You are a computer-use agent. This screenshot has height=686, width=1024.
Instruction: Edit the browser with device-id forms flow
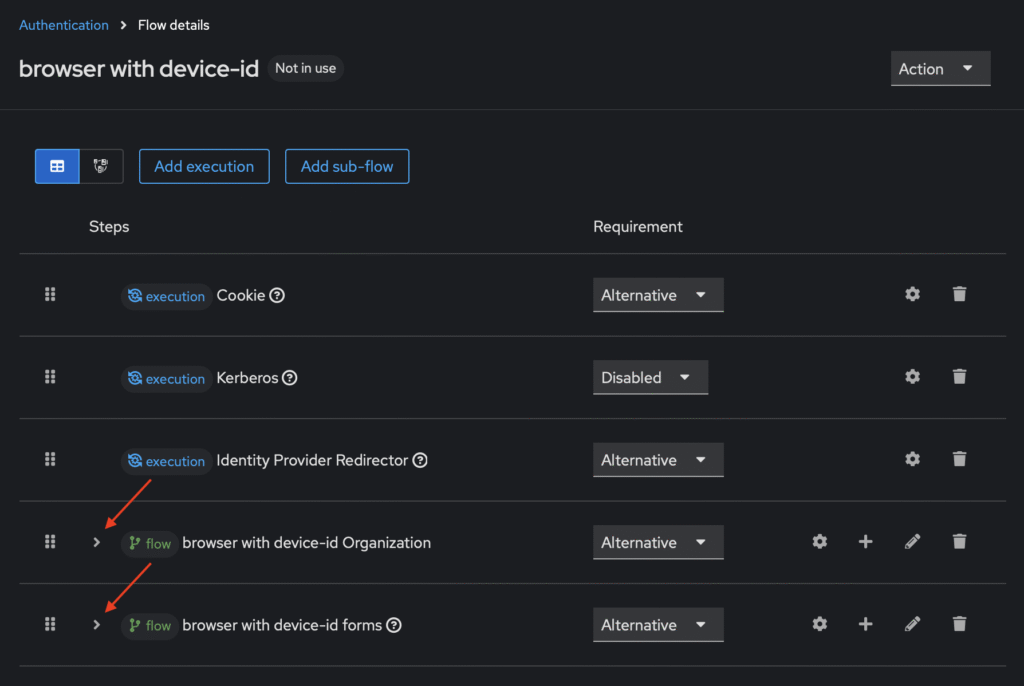click(x=912, y=624)
